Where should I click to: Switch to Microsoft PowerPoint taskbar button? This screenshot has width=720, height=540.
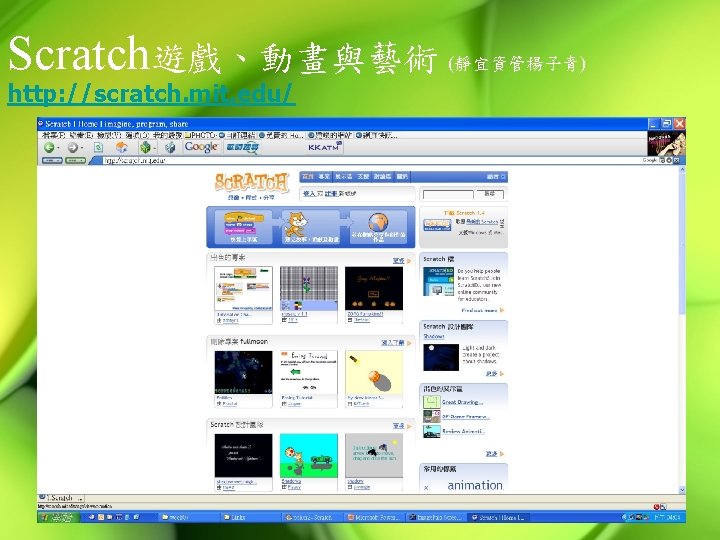(374, 518)
